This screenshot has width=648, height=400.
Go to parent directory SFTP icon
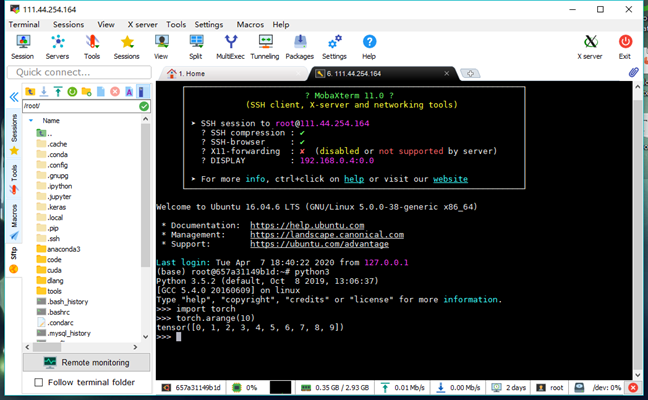click(30, 91)
